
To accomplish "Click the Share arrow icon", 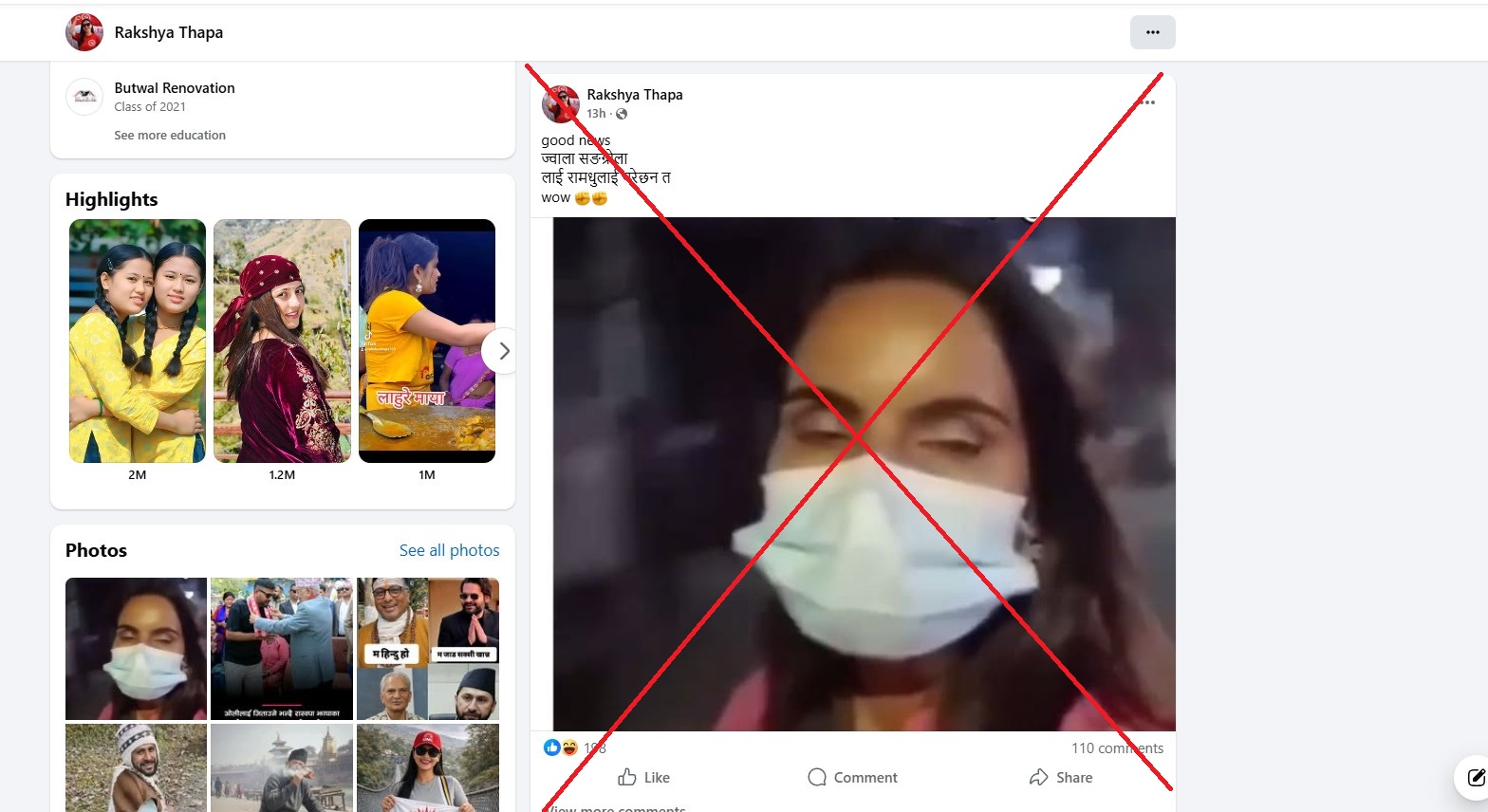I will [1038, 777].
